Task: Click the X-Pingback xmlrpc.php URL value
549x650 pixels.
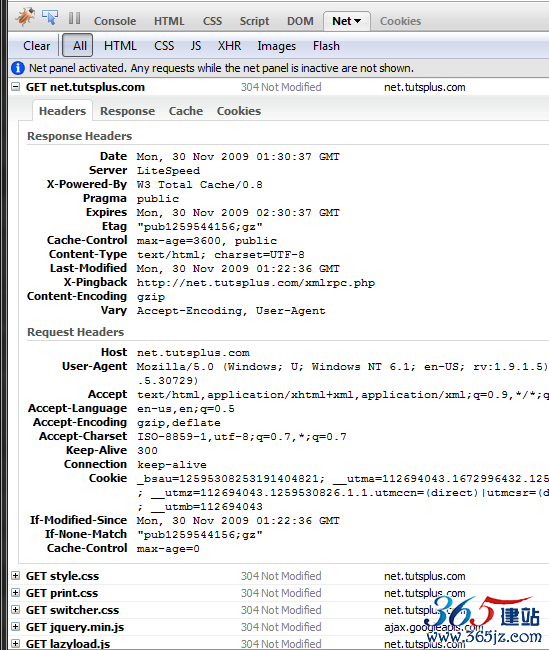Action: [x=256, y=283]
